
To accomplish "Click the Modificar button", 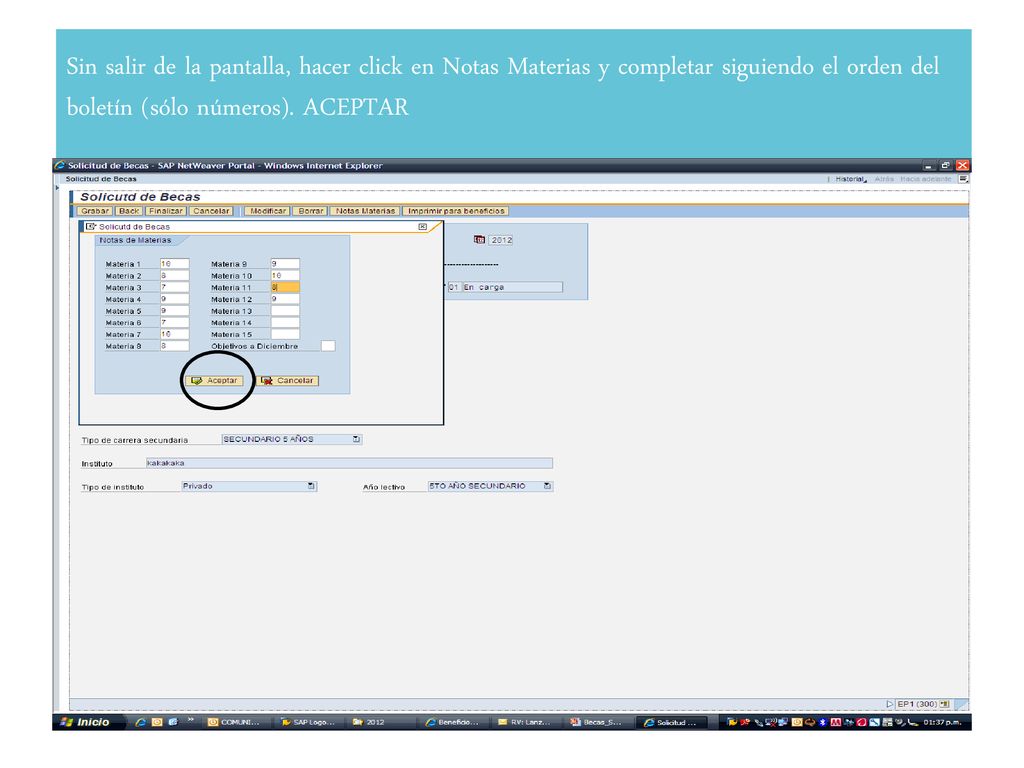I will (x=268, y=211).
